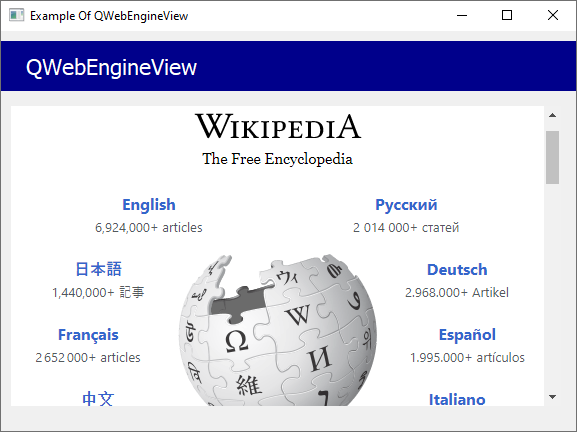Open the Español Wikipedia link
This screenshot has height=432, width=577.
click(x=467, y=335)
